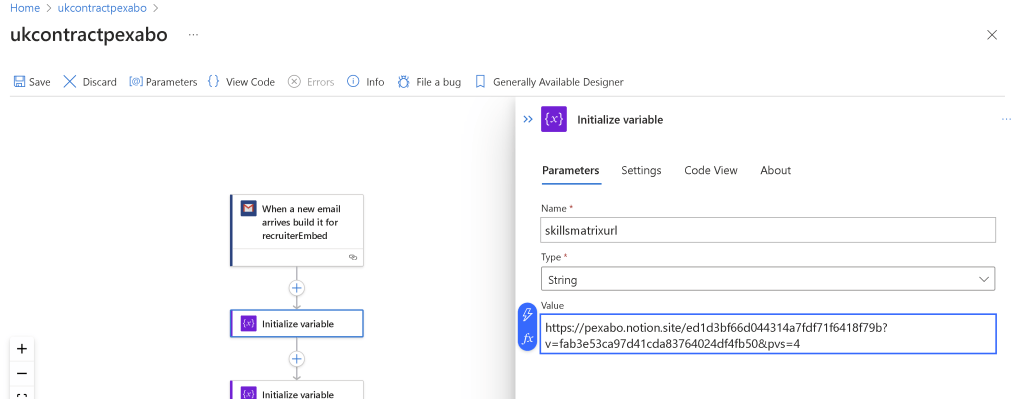Click Discard in the toolbar
This screenshot has width=1021, height=399.
click(x=90, y=82)
